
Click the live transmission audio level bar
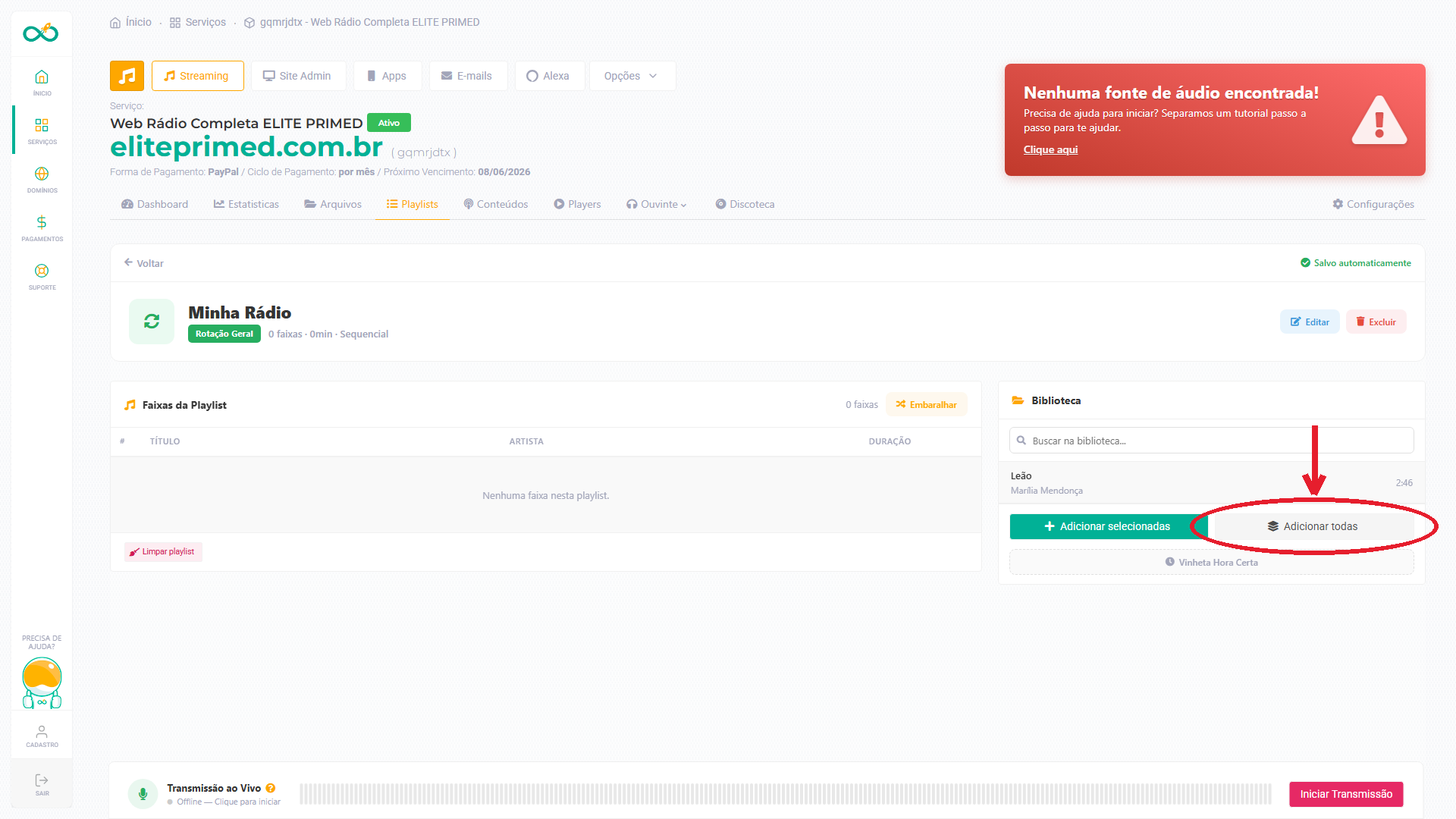tap(785, 794)
